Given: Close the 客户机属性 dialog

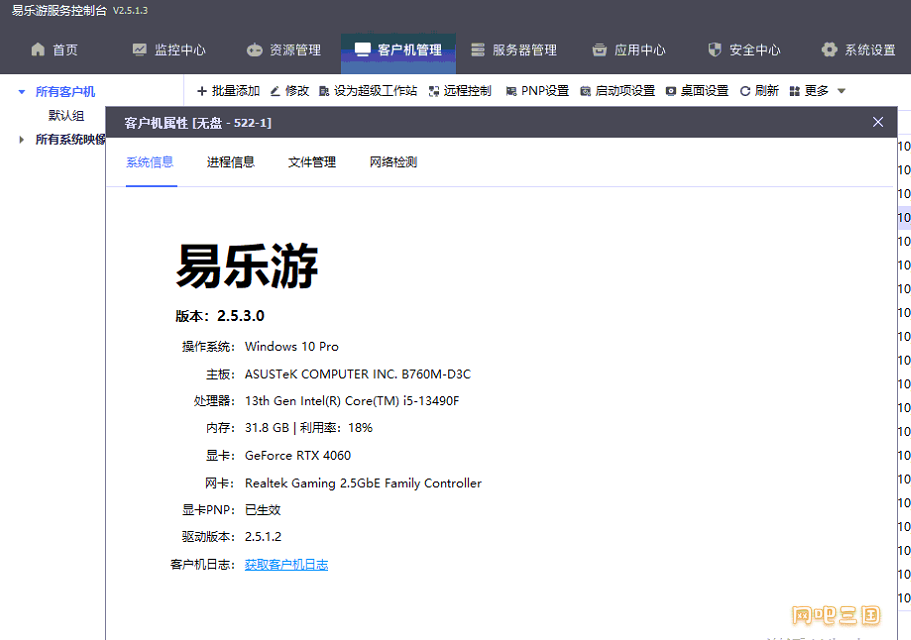Looking at the screenshot, I should point(878,122).
